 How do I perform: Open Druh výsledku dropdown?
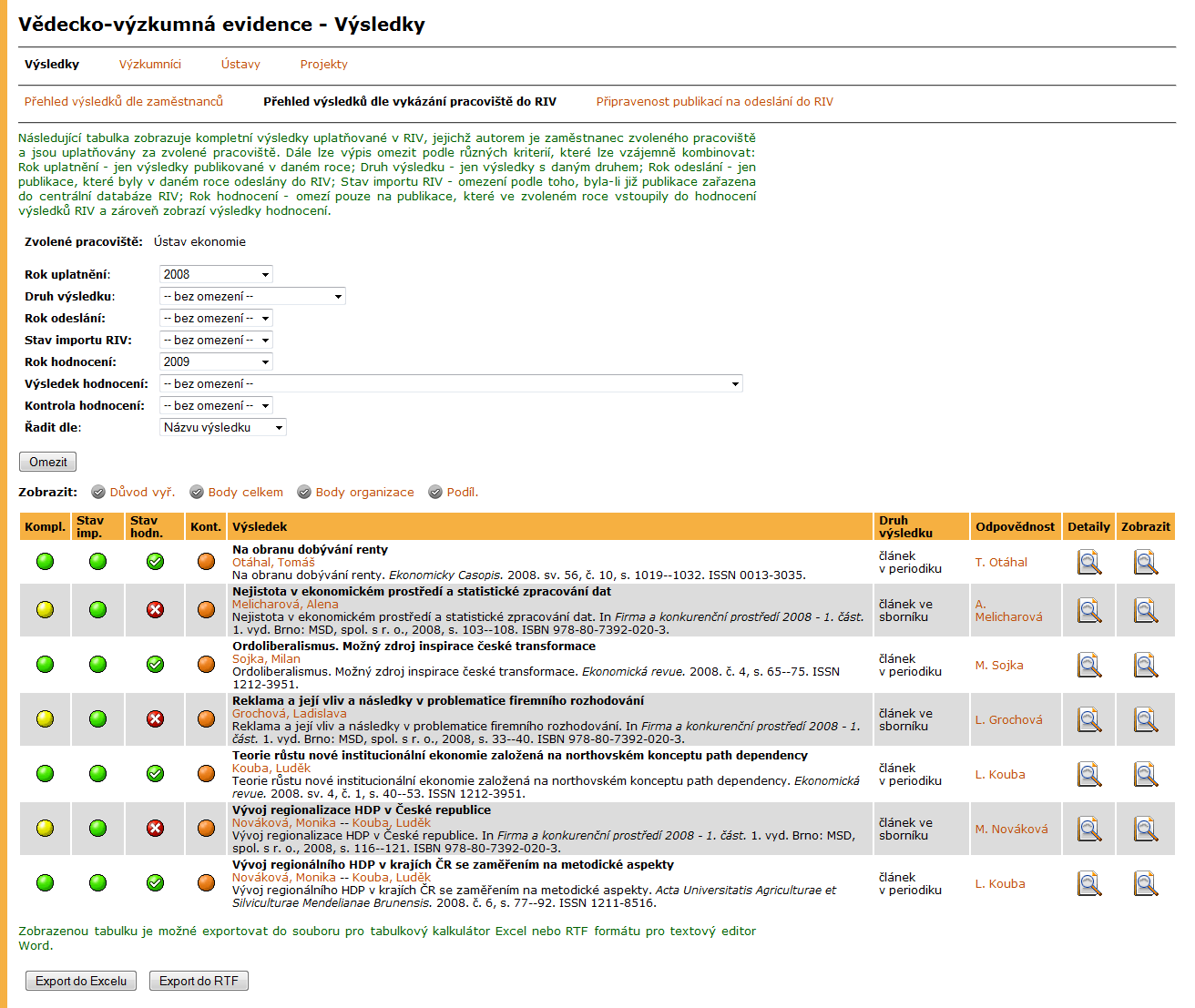252,296
